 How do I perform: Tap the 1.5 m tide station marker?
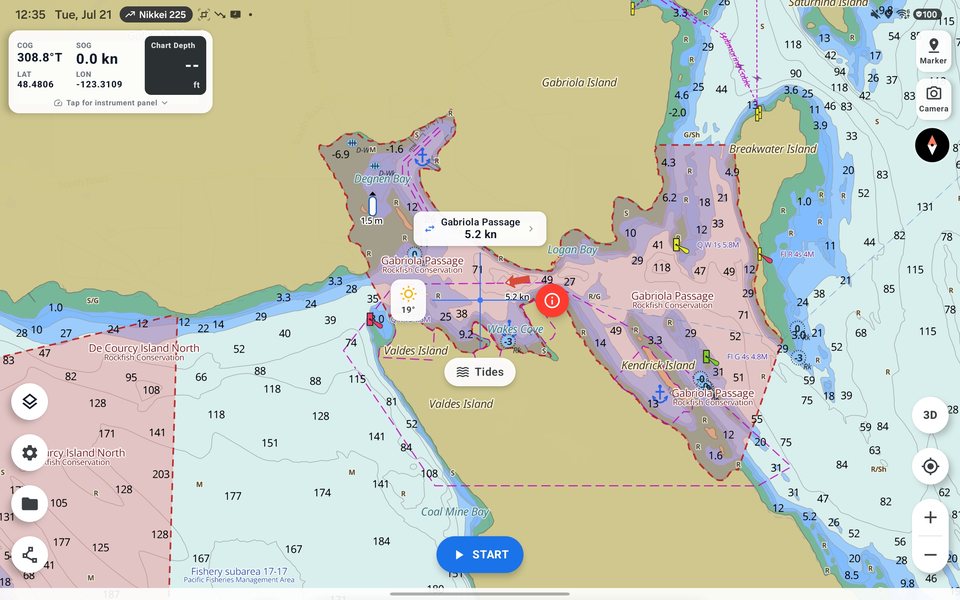[372, 208]
